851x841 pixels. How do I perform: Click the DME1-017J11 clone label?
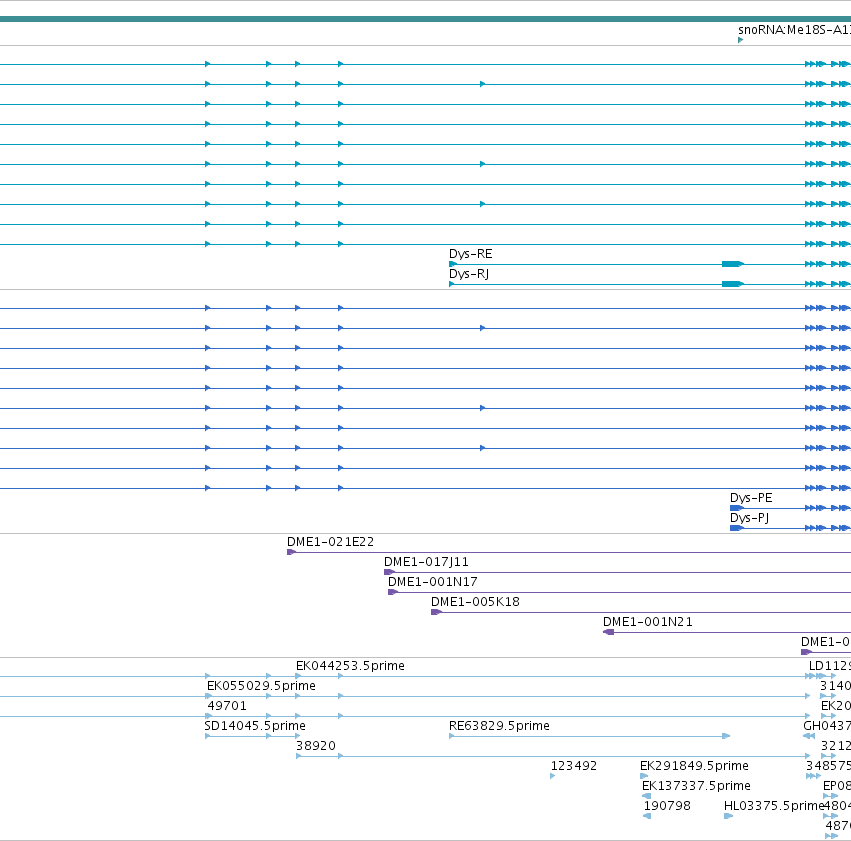pos(426,562)
